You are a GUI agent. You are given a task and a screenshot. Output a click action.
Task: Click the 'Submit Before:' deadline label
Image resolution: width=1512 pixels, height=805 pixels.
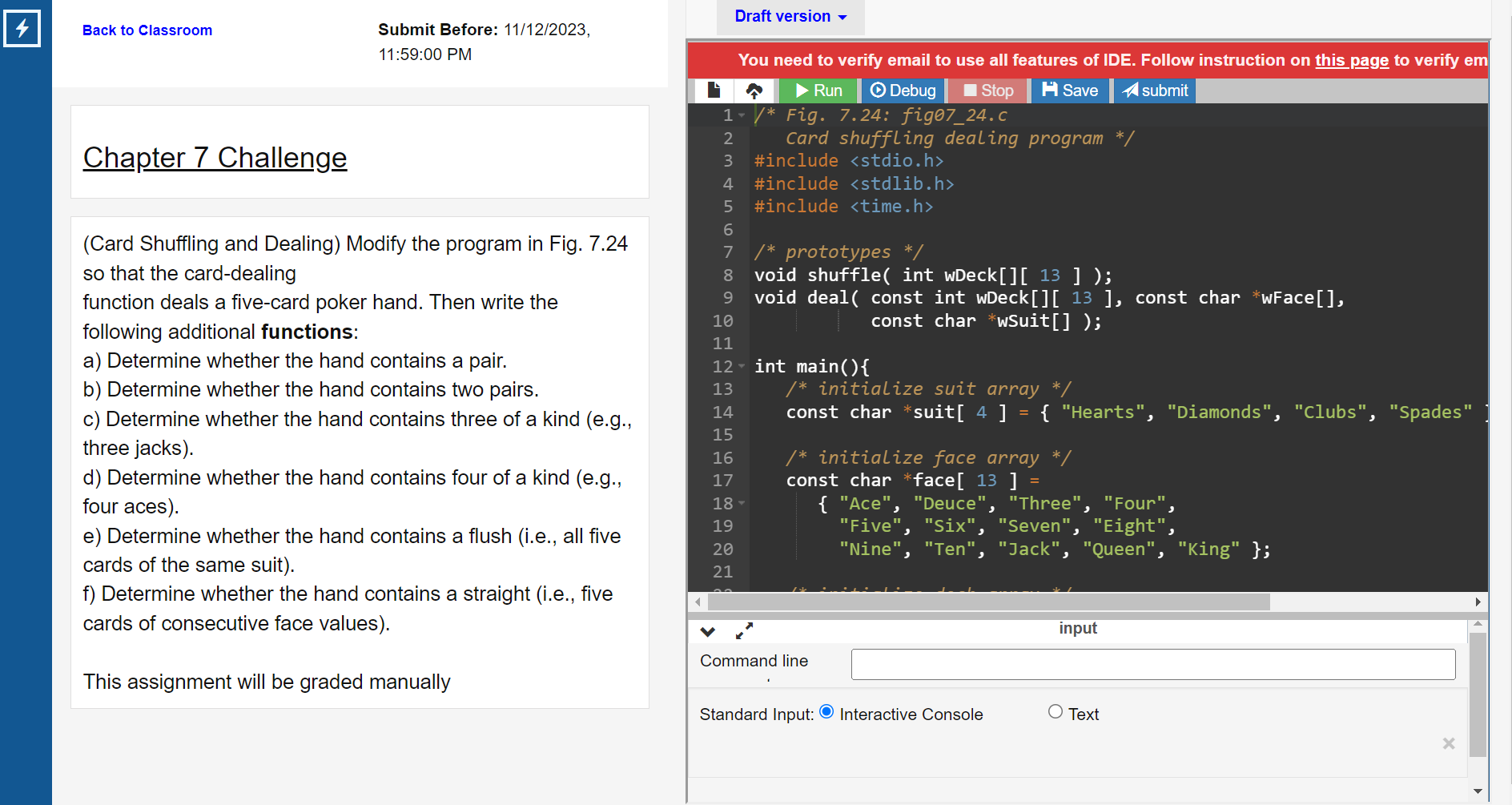pyautogui.click(x=438, y=30)
